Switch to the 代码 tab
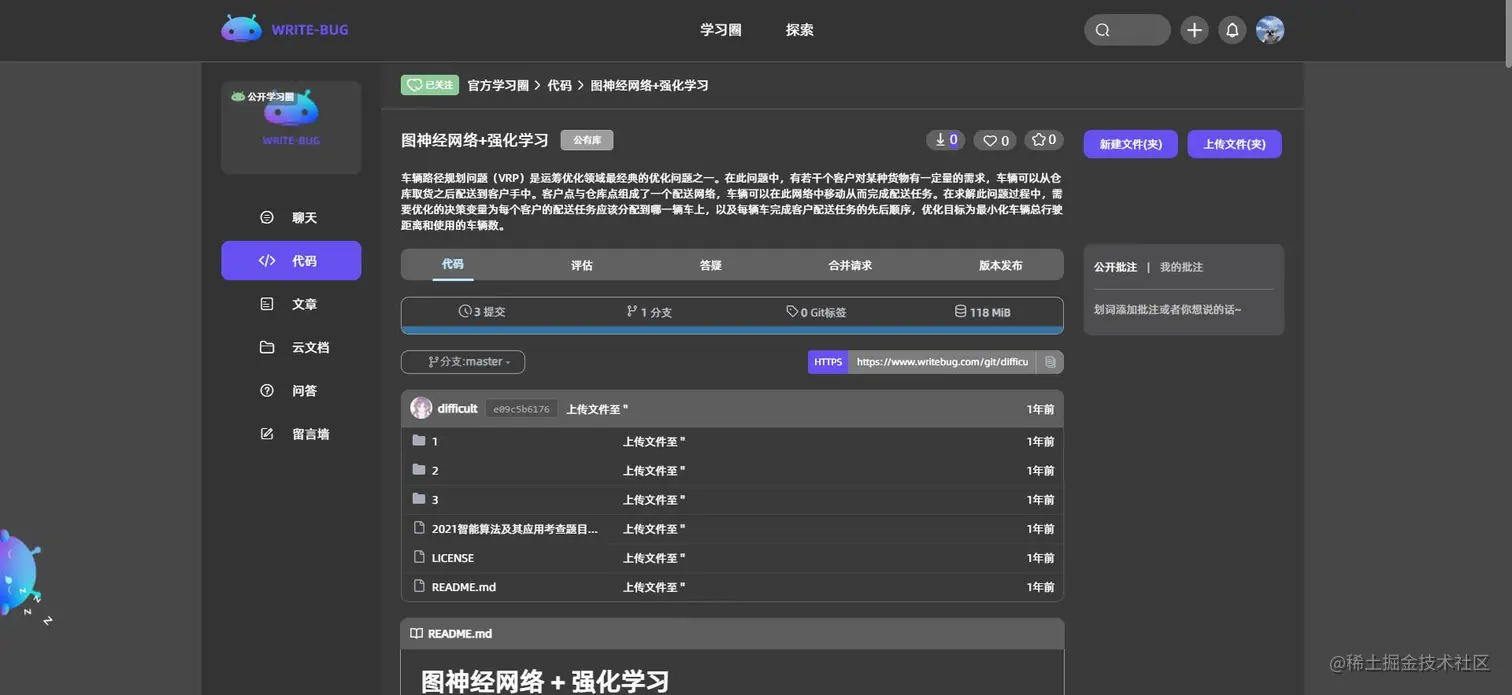Viewport: 1512px width, 695px height. (453, 264)
